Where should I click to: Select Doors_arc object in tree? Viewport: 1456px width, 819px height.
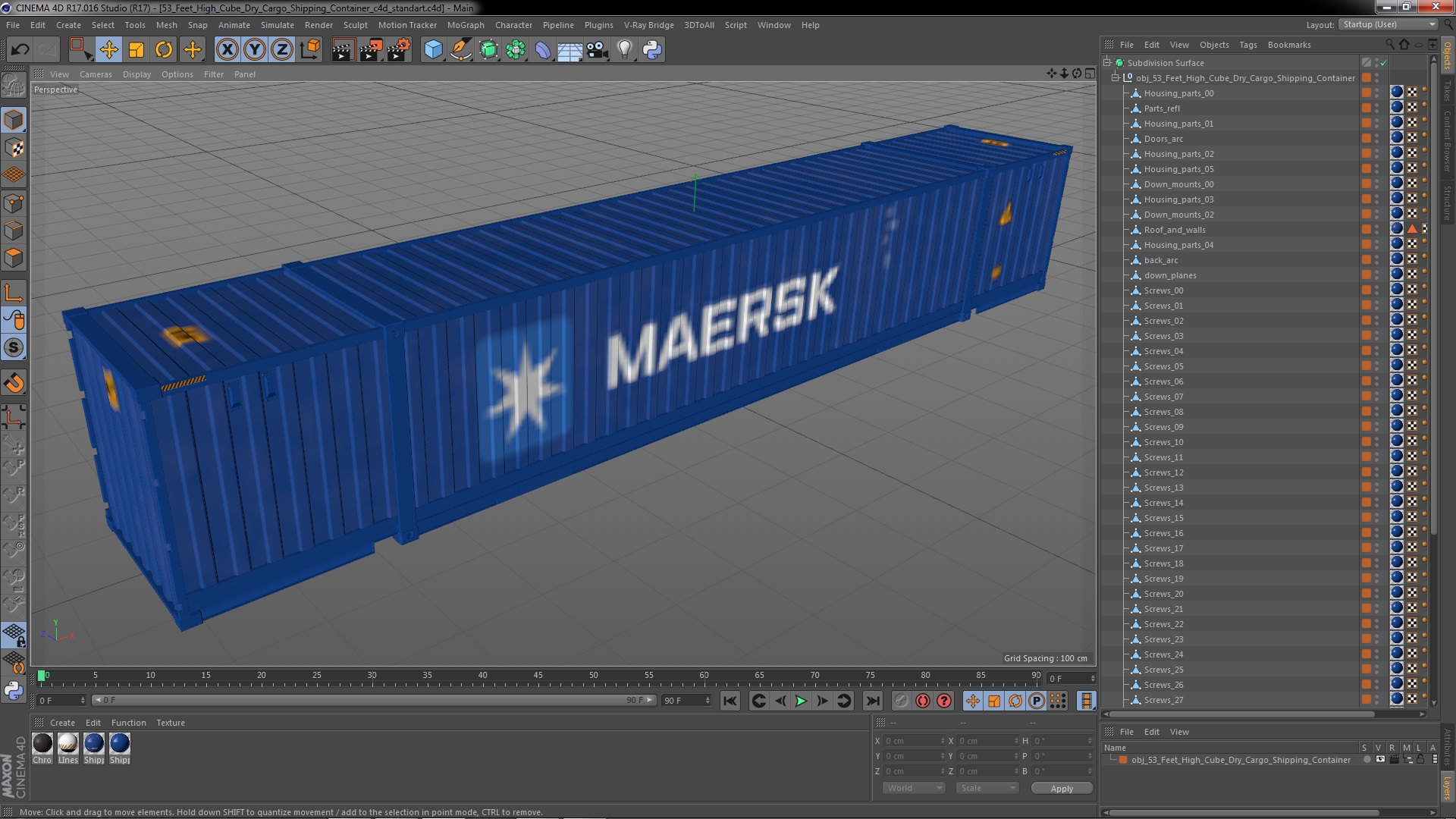tap(1163, 139)
